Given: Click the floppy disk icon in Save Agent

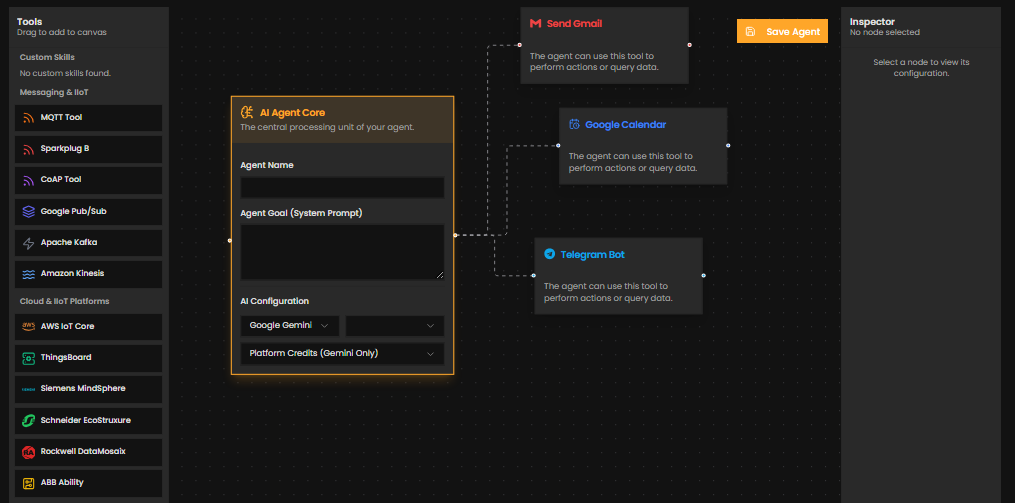Looking at the screenshot, I should pos(750,32).
